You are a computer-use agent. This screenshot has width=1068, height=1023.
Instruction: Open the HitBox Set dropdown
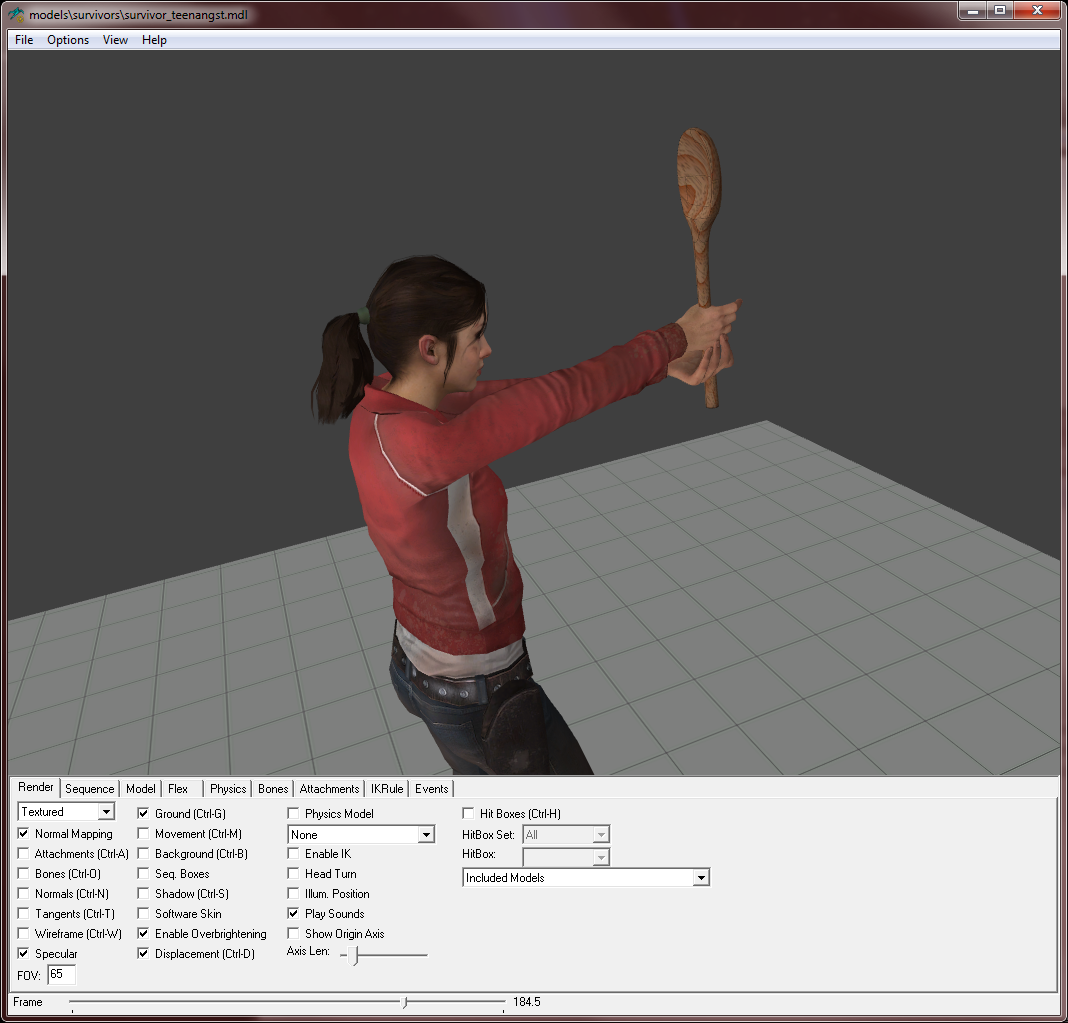[x=566, y=834]
